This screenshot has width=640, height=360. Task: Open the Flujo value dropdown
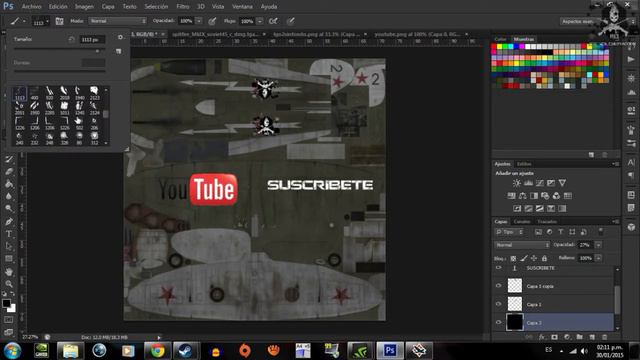(x=260, y=21)
